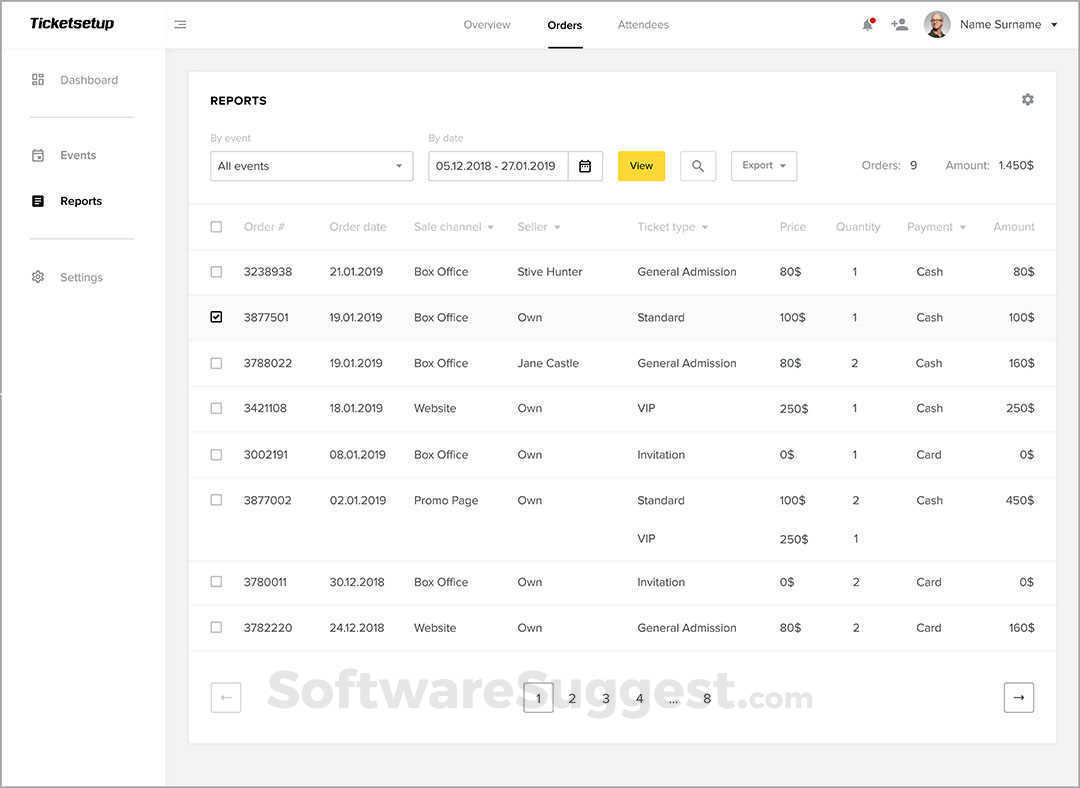Check the box for order 3788022

coord(216,363)
